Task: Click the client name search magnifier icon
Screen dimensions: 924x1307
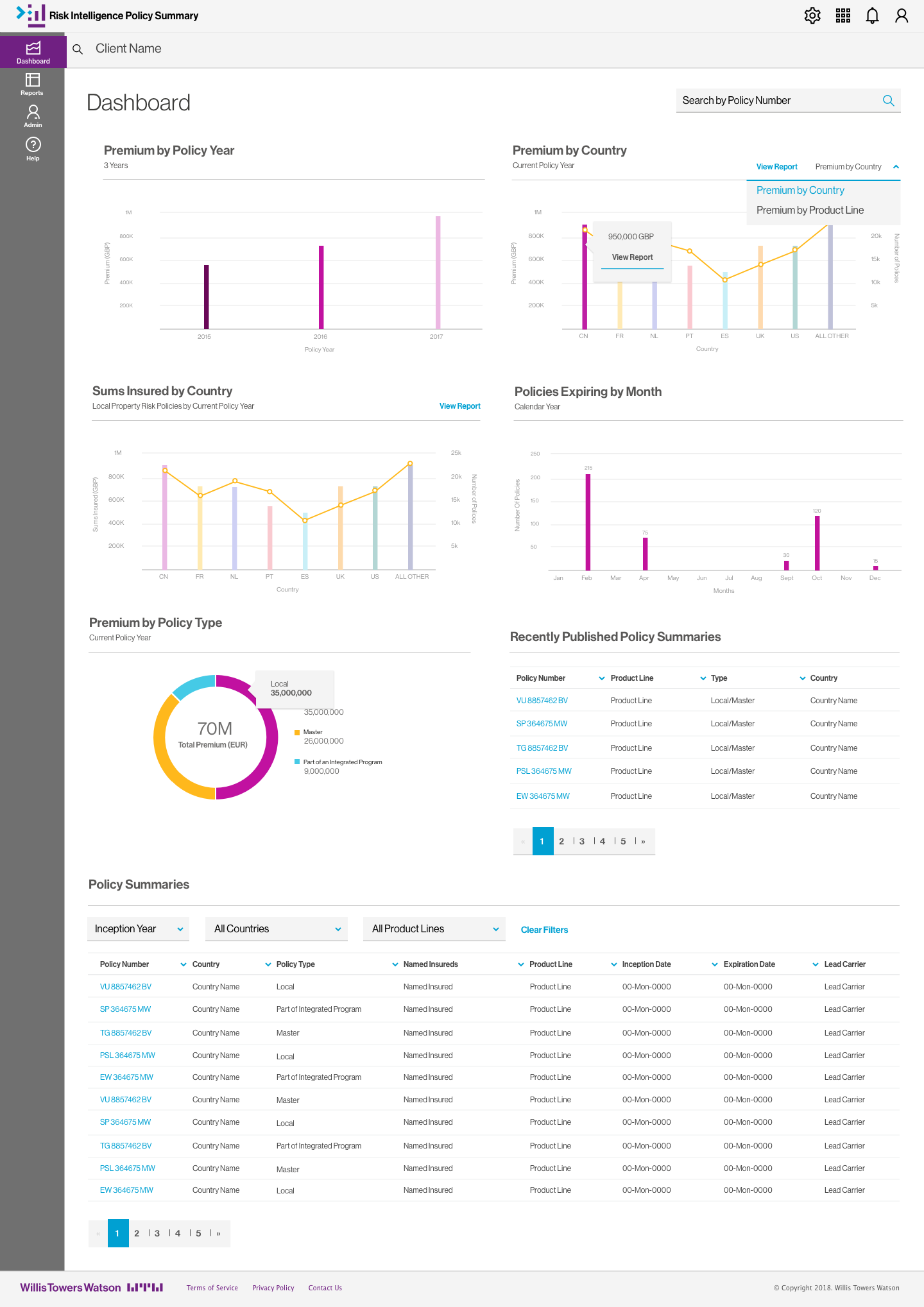Action: pos(78,49)
